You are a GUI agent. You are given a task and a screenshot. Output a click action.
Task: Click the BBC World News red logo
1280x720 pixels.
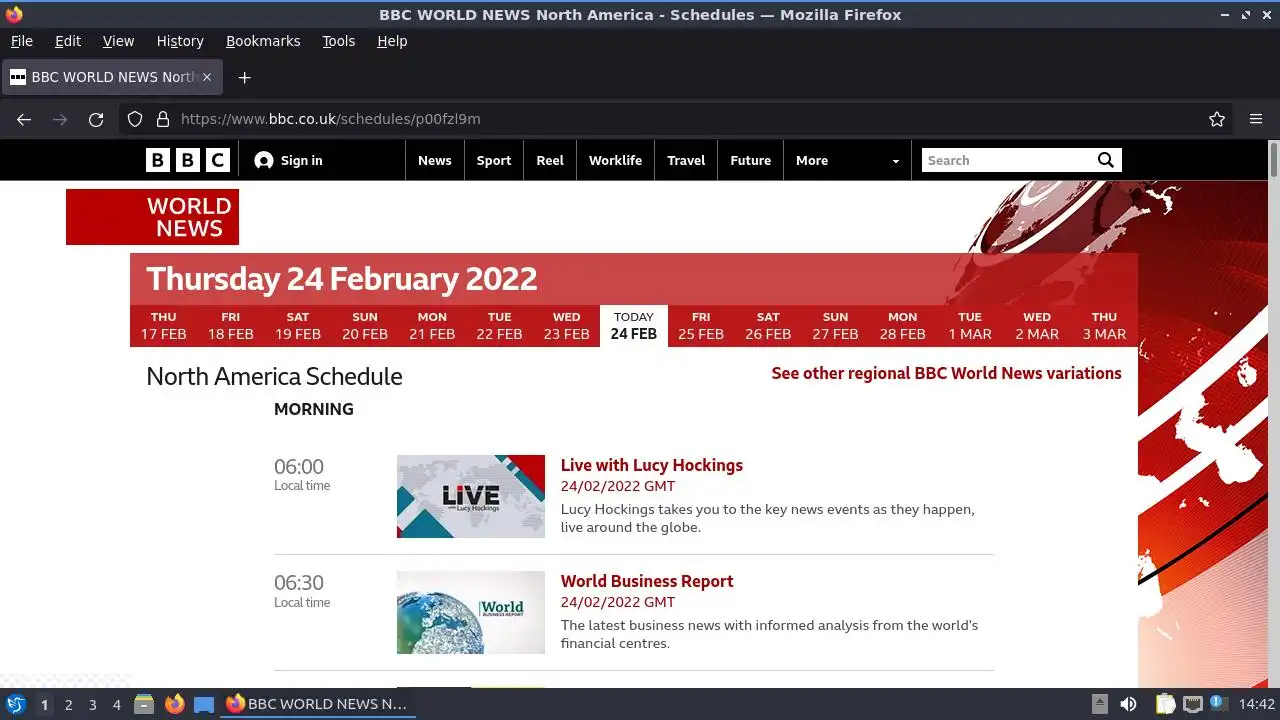(152, 217)
